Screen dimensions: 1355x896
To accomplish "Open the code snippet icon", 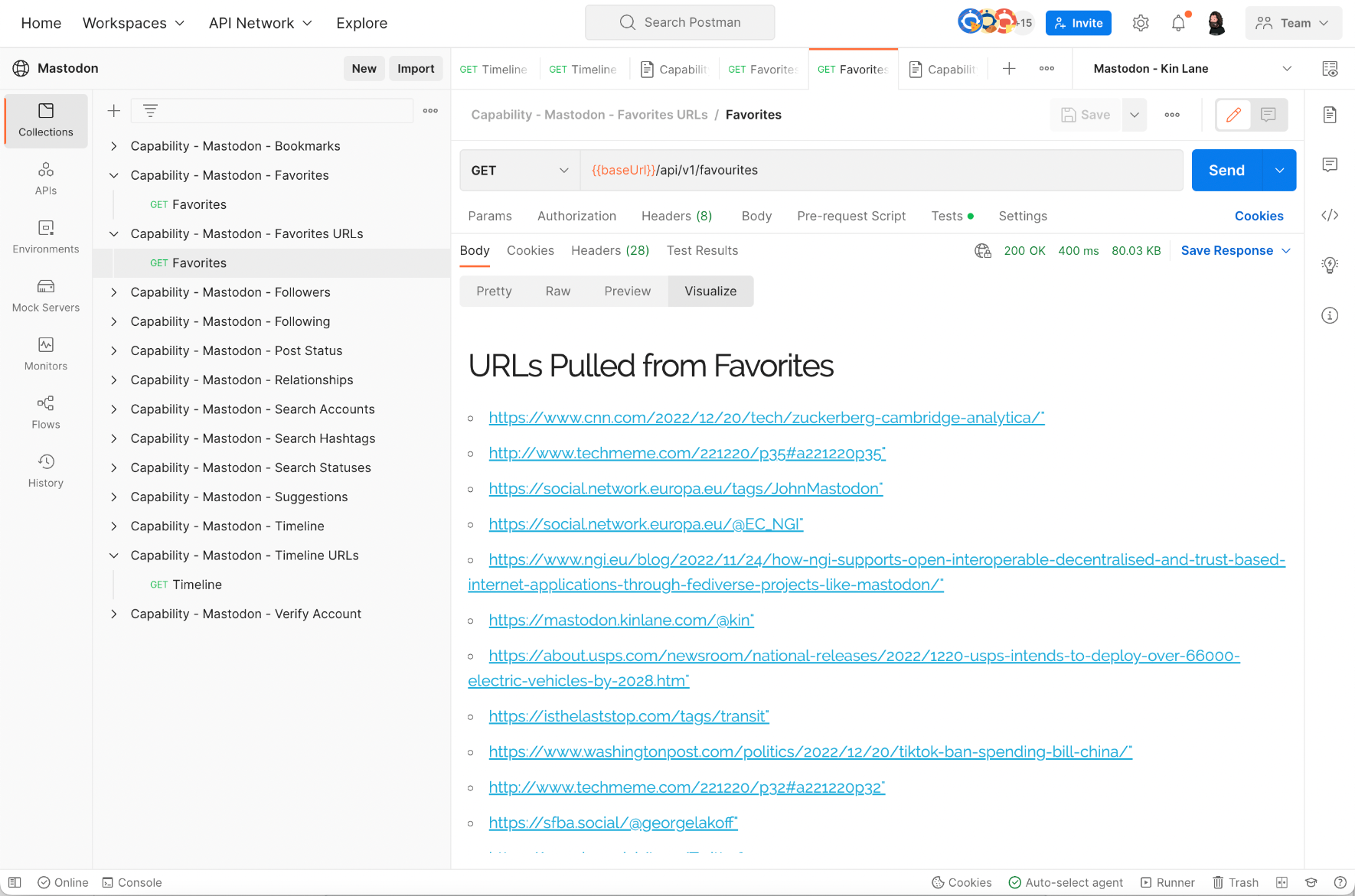I will point(1331,215).
